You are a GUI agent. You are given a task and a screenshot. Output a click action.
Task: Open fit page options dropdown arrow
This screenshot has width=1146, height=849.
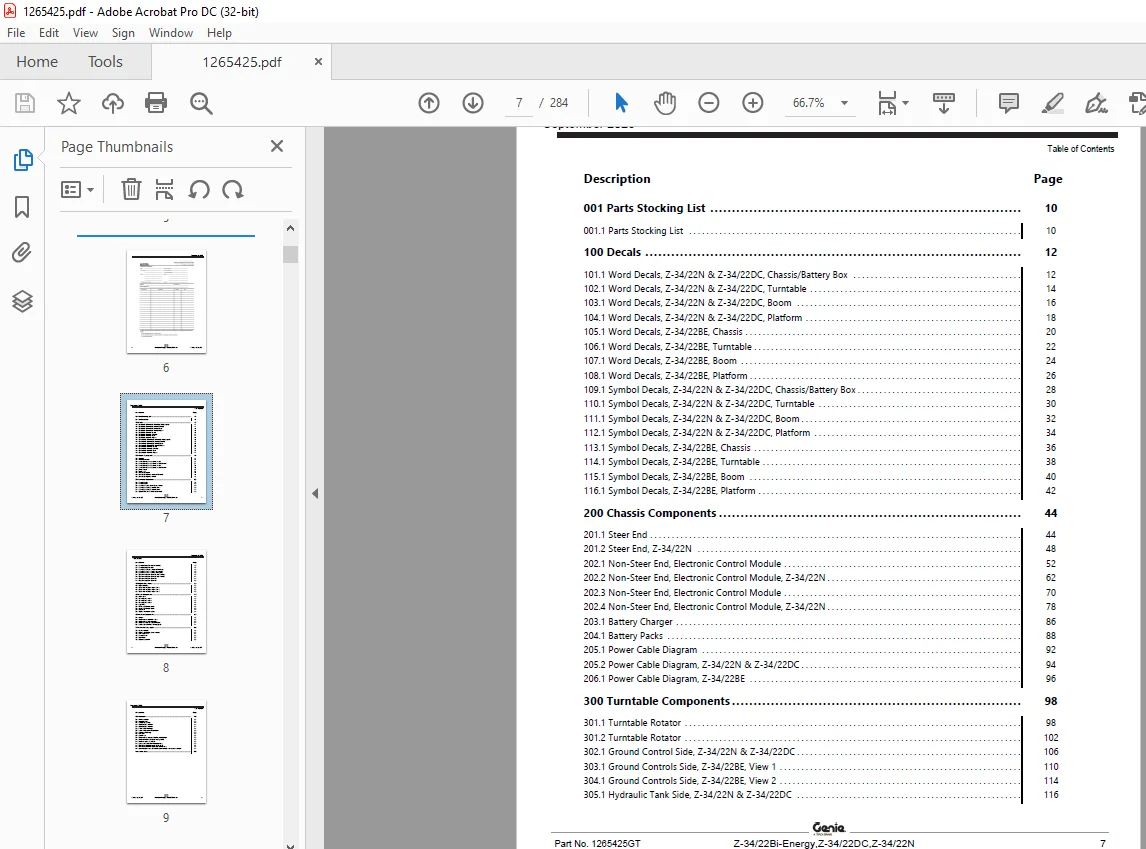point(906,103)
